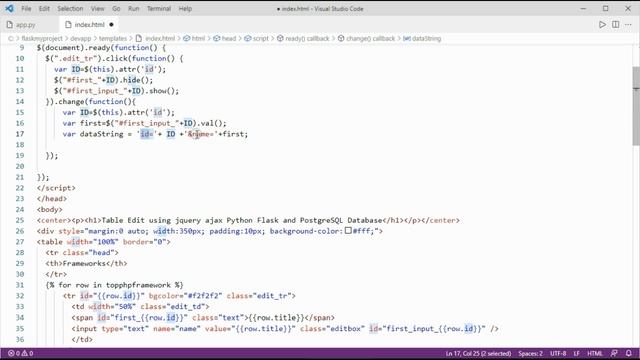
Task: Click the 'change(function(){' text on line 14
Action: 97,102
